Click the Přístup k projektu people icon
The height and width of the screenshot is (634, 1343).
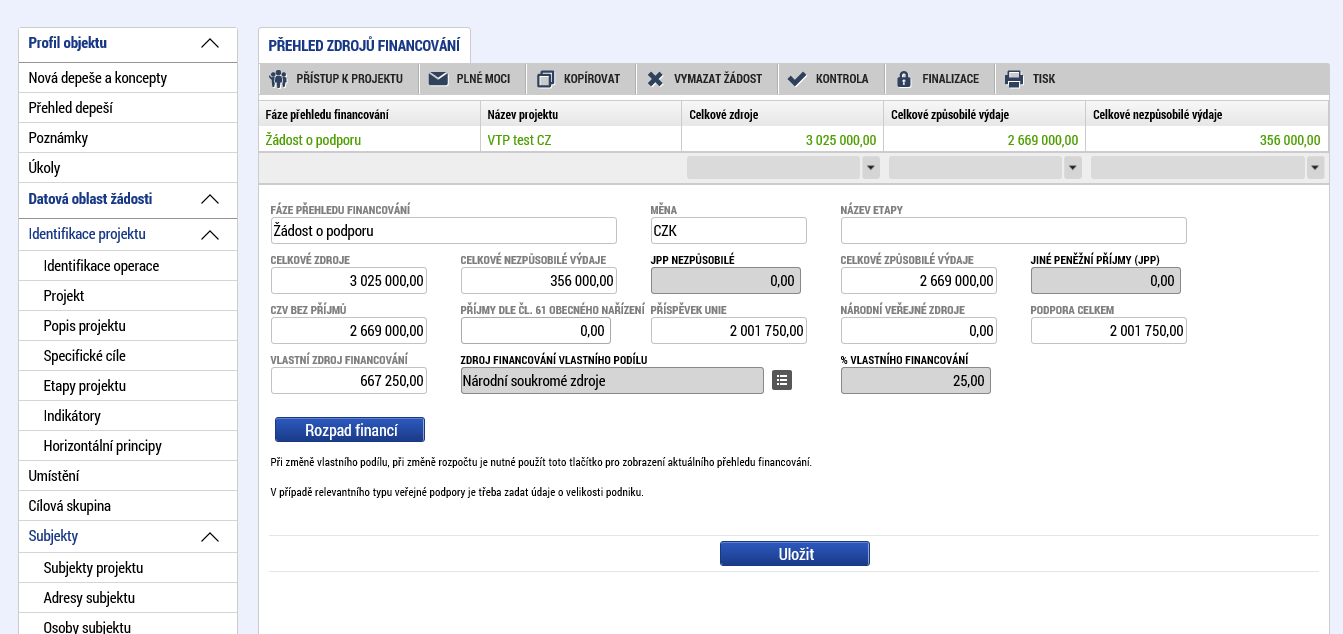click(278, 79)
